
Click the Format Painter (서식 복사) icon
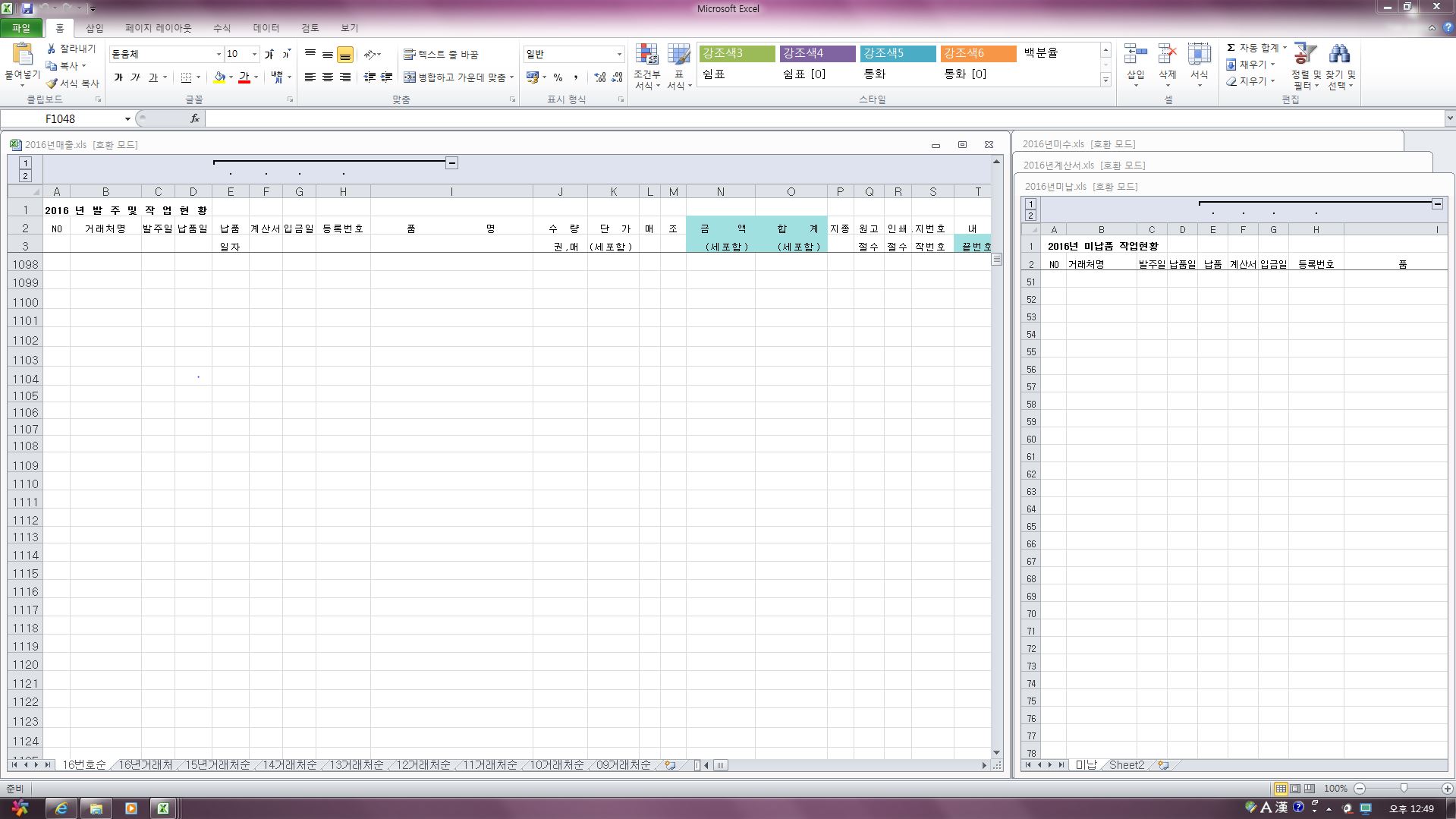(52, 83)
